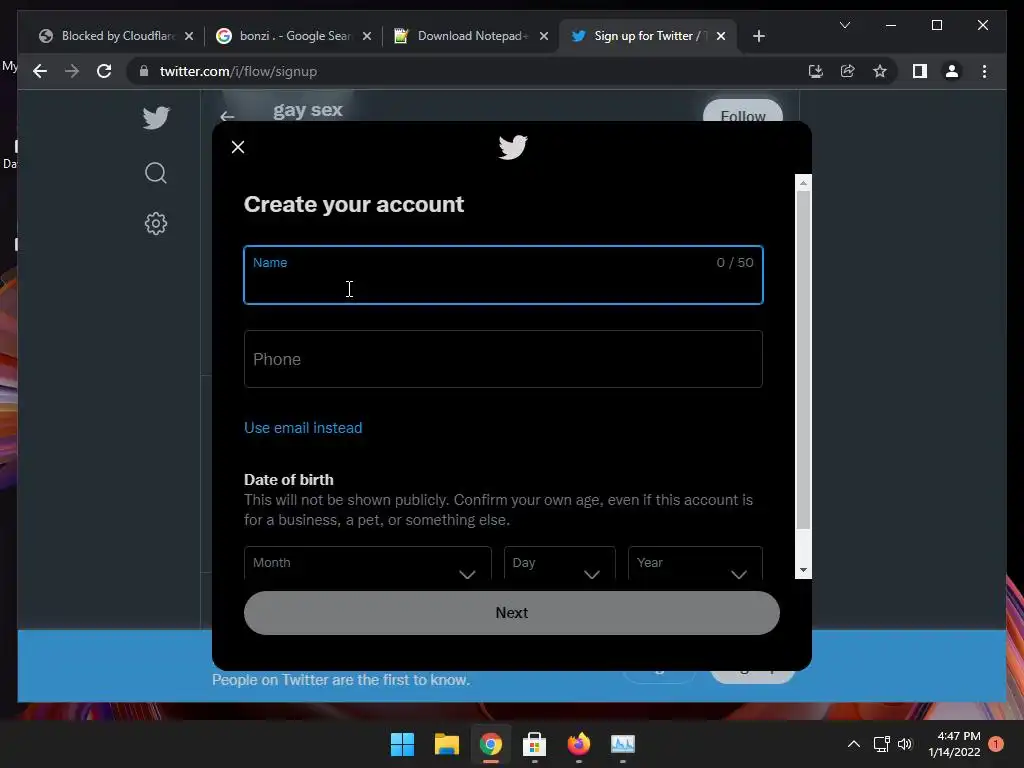Click the Chrome taskbar icon
1024x768 pixels.
490,744
